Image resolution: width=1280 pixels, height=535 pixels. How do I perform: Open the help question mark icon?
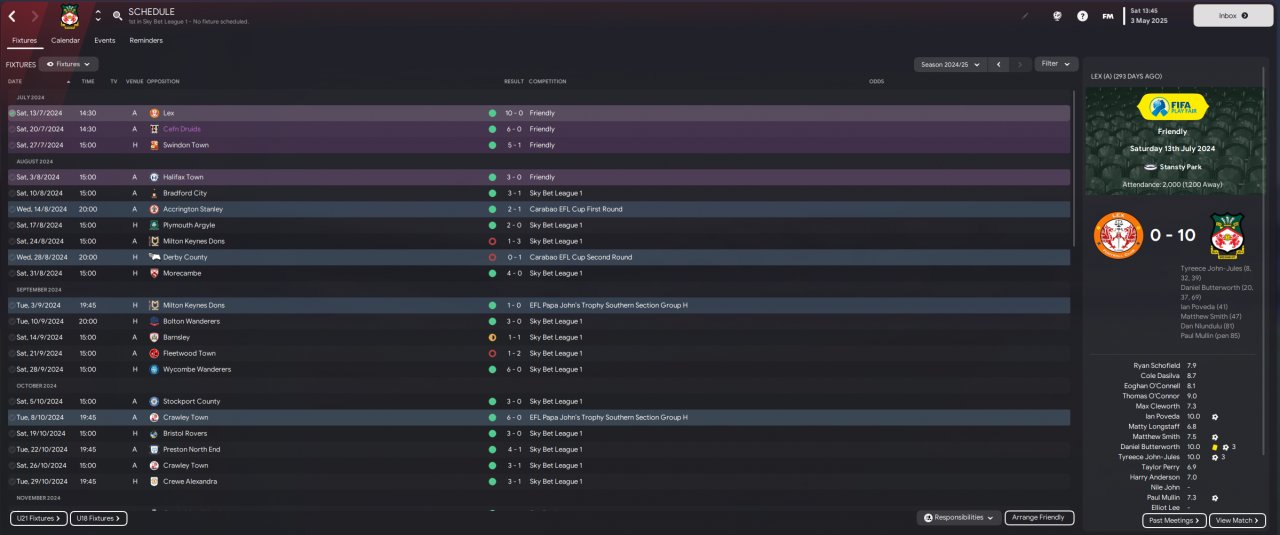click(x=1082, y=16)
